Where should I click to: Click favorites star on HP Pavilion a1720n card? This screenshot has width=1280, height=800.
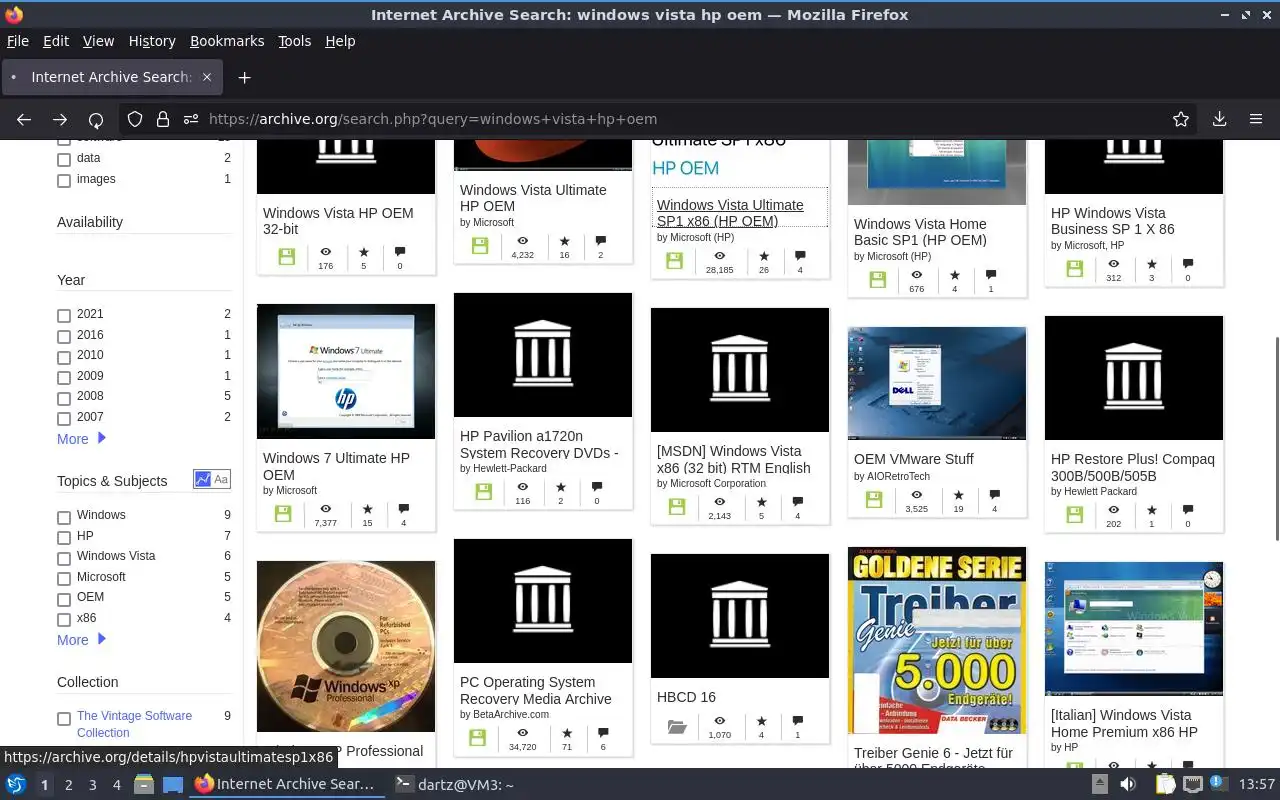pyautogui.click(x=560, y=487)
